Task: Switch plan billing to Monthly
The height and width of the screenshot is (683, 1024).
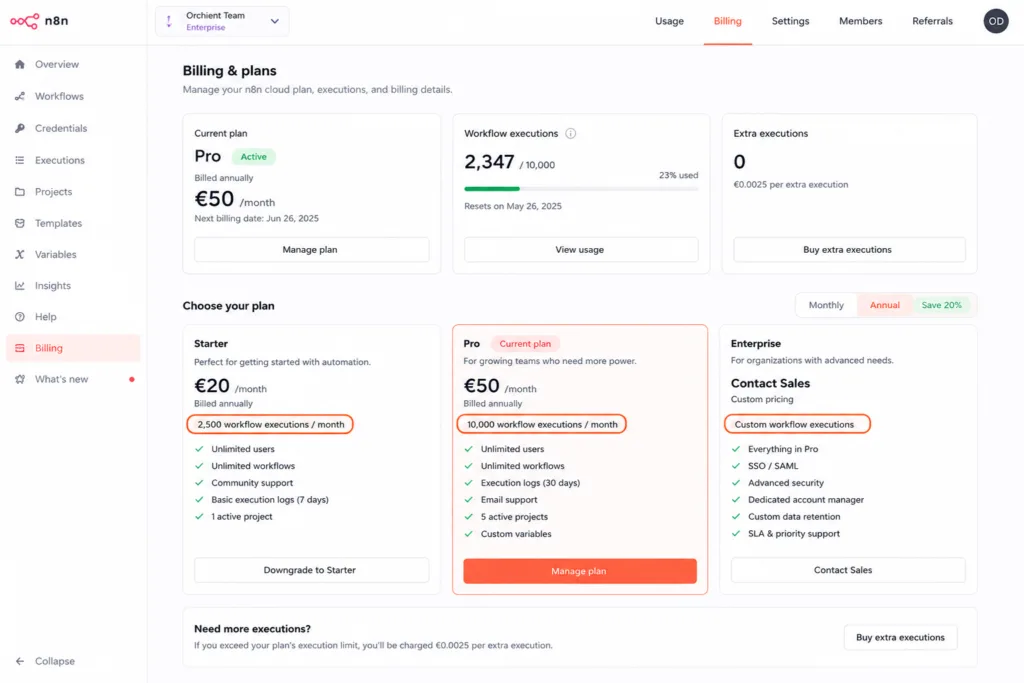Action: click(x=826, y=305)
